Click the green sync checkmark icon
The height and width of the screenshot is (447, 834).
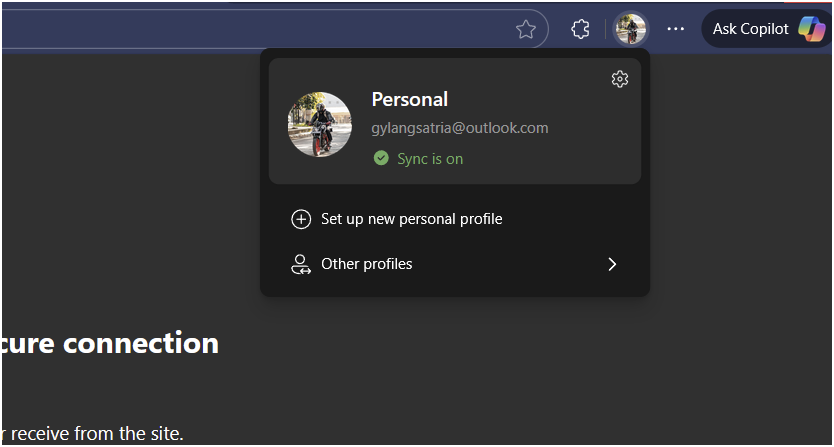[381, 158]
